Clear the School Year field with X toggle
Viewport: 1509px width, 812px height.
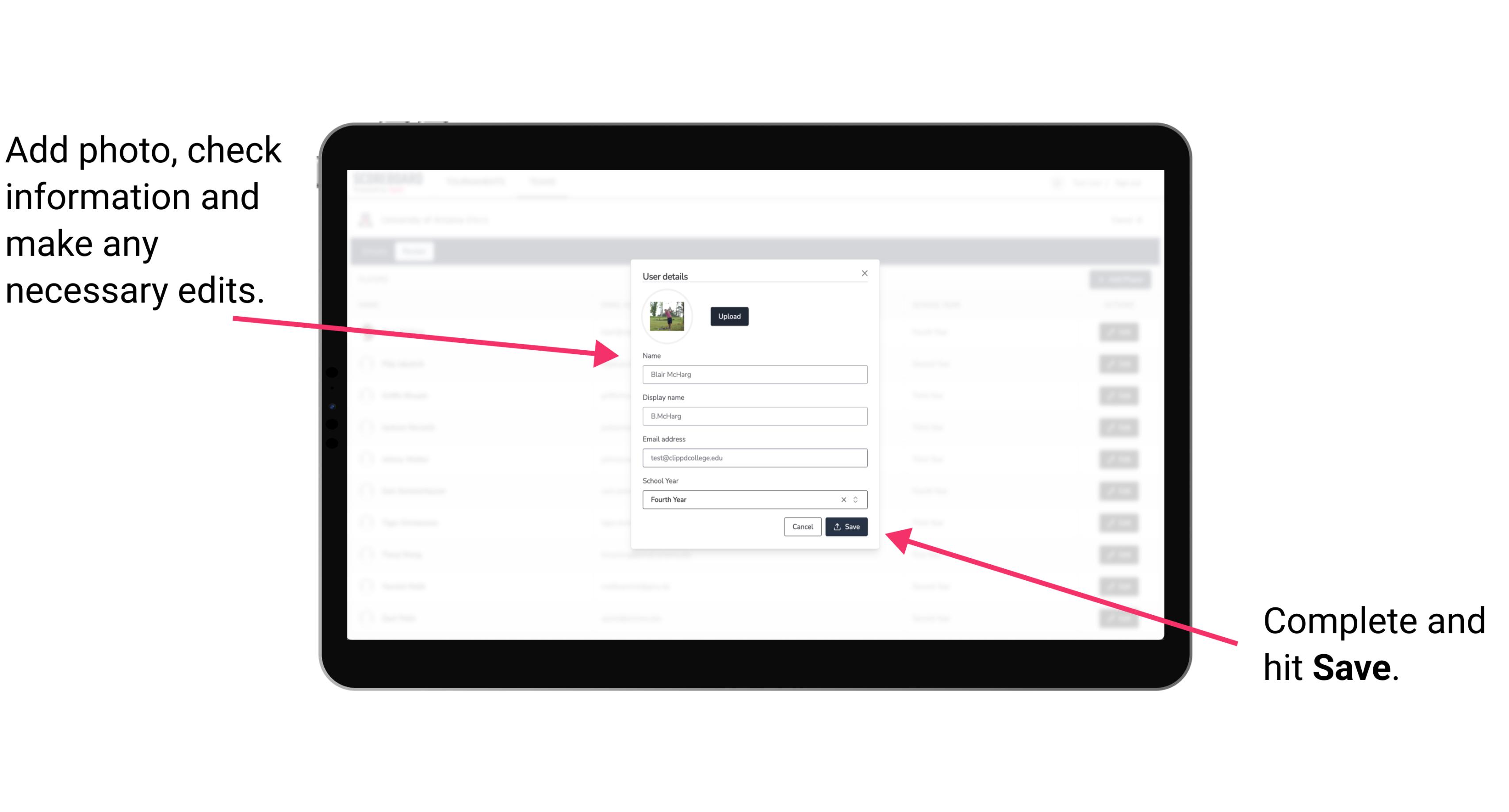[x=843, y=499]
